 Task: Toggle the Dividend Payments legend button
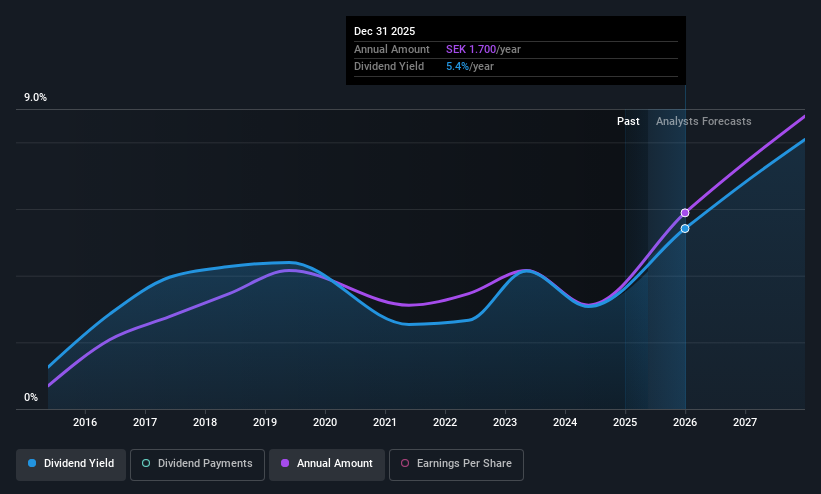[197, 464]
